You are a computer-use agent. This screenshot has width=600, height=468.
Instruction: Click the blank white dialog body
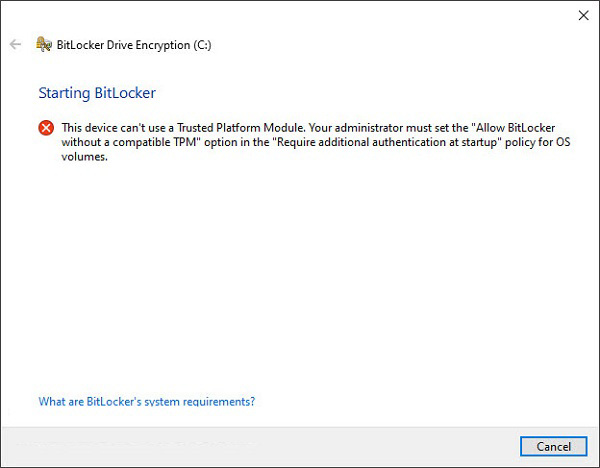coord(300,280)
